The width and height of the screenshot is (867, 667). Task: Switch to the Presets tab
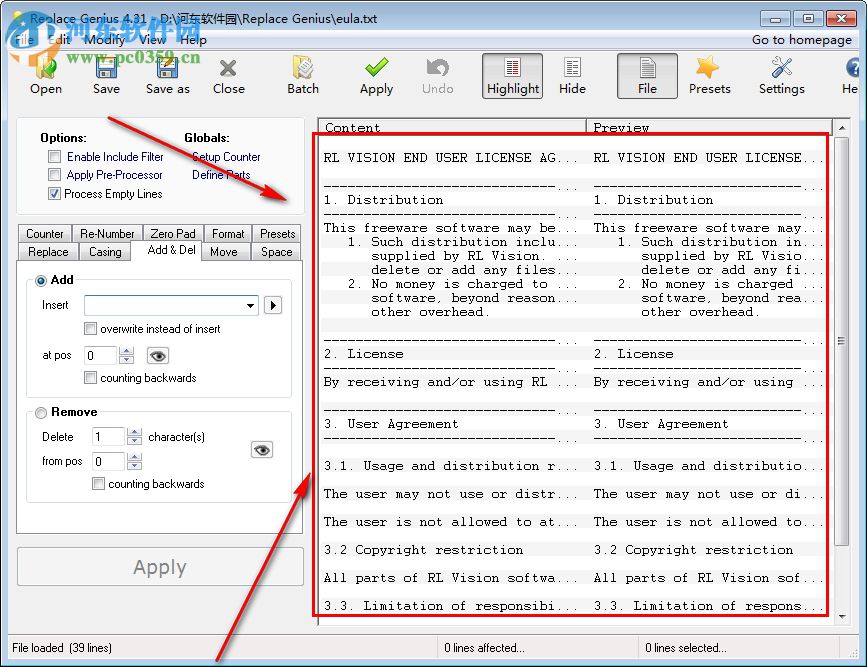[x=278, y=233]
